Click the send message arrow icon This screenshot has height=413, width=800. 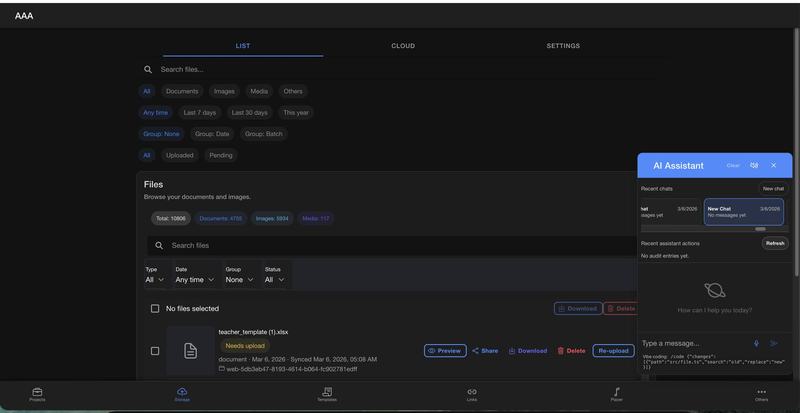click(774, 343)
